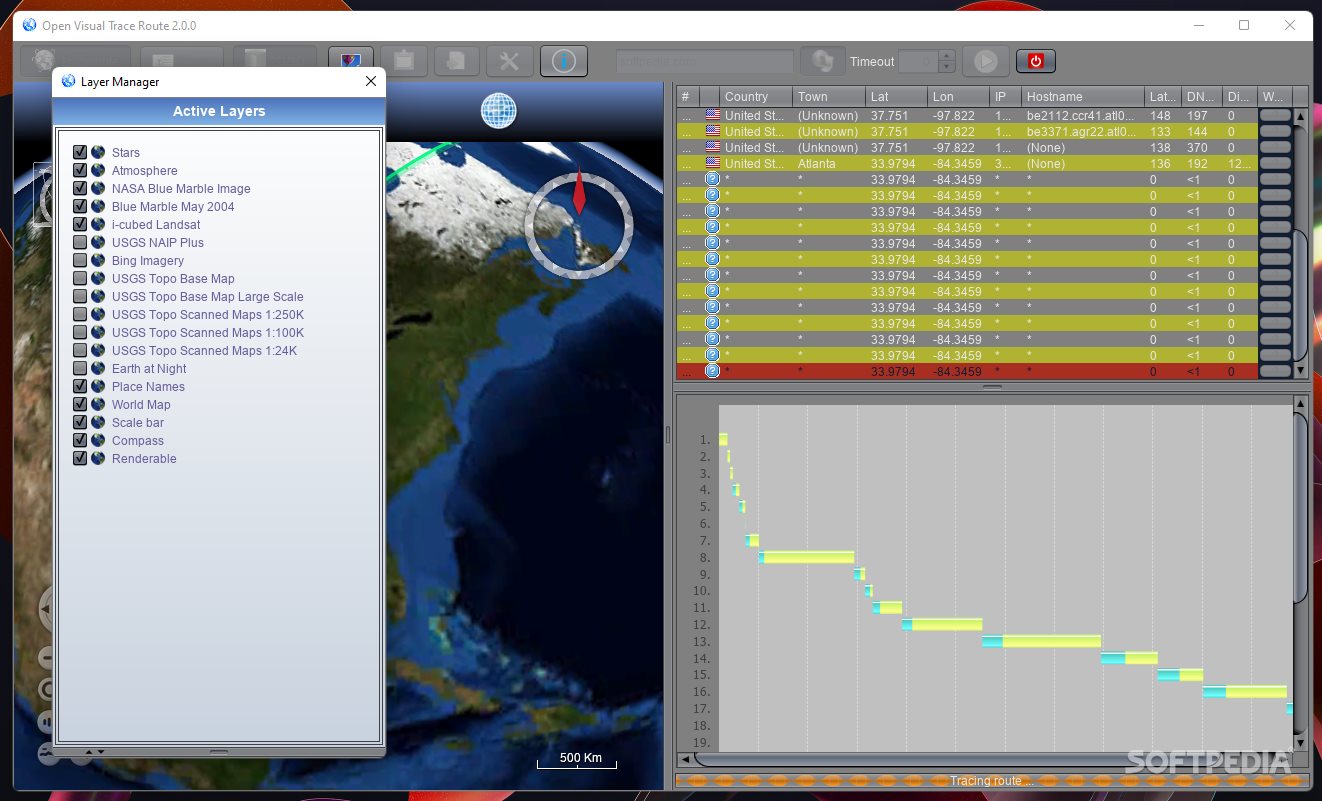Click the USGS Topo Scanned Maps 1:100K label

(208, 333)
